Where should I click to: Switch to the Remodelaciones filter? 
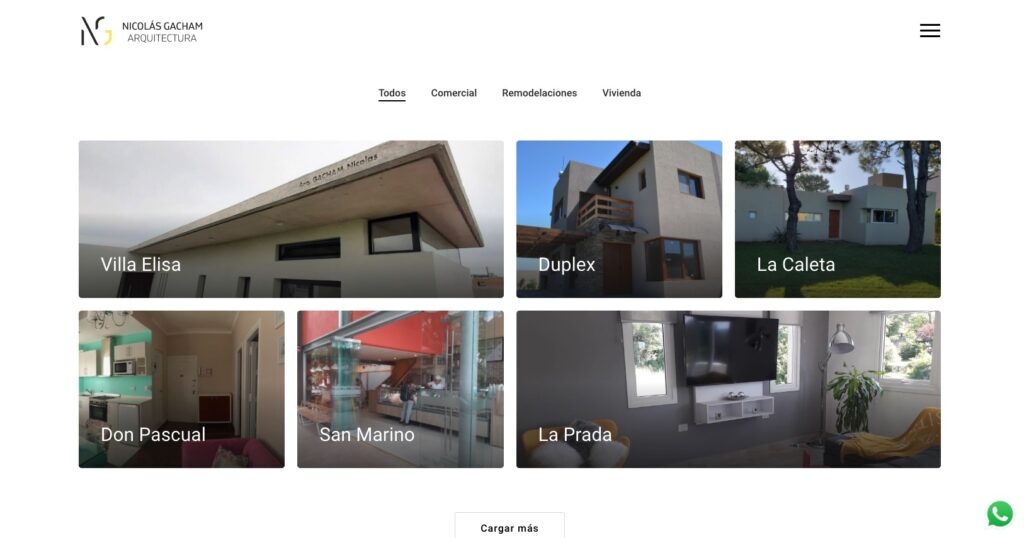(539, 93)
